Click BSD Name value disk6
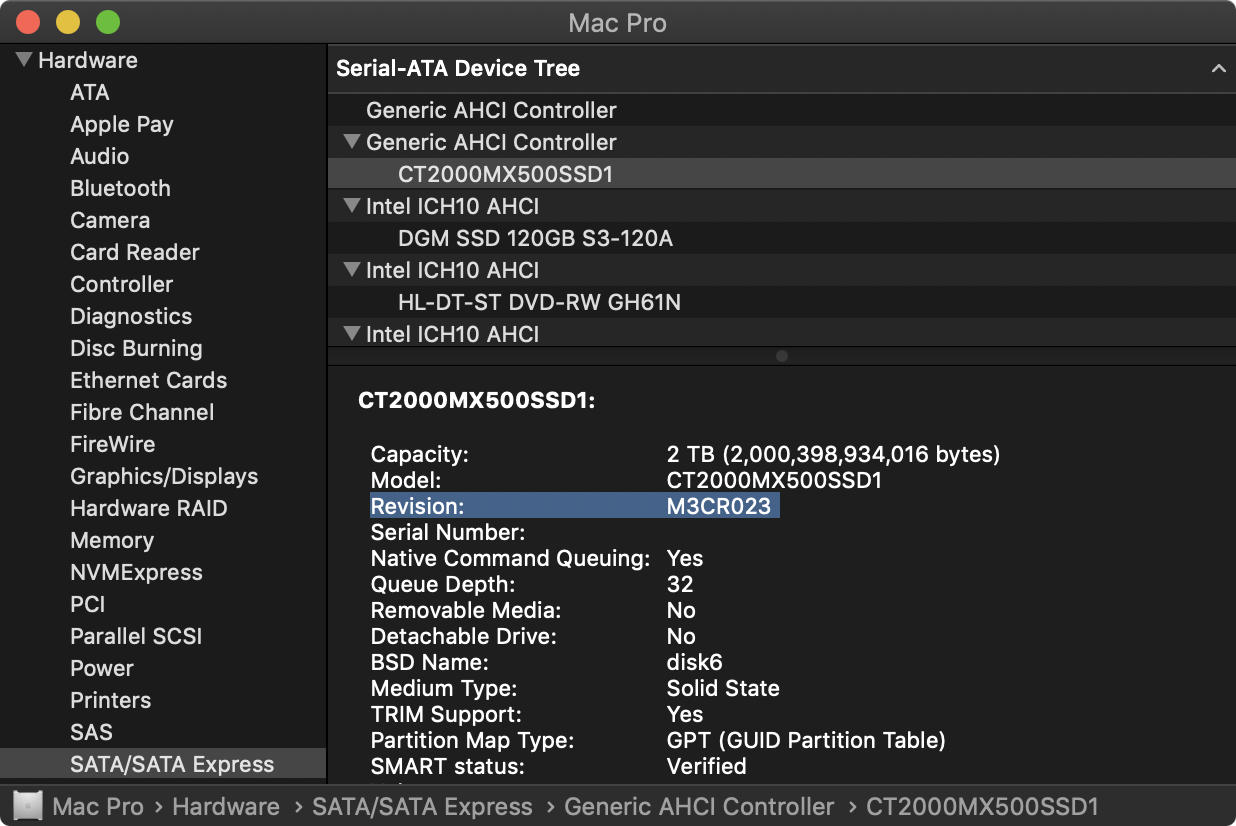The height and width of the screenshot is (826, 1236). point(694,662)
